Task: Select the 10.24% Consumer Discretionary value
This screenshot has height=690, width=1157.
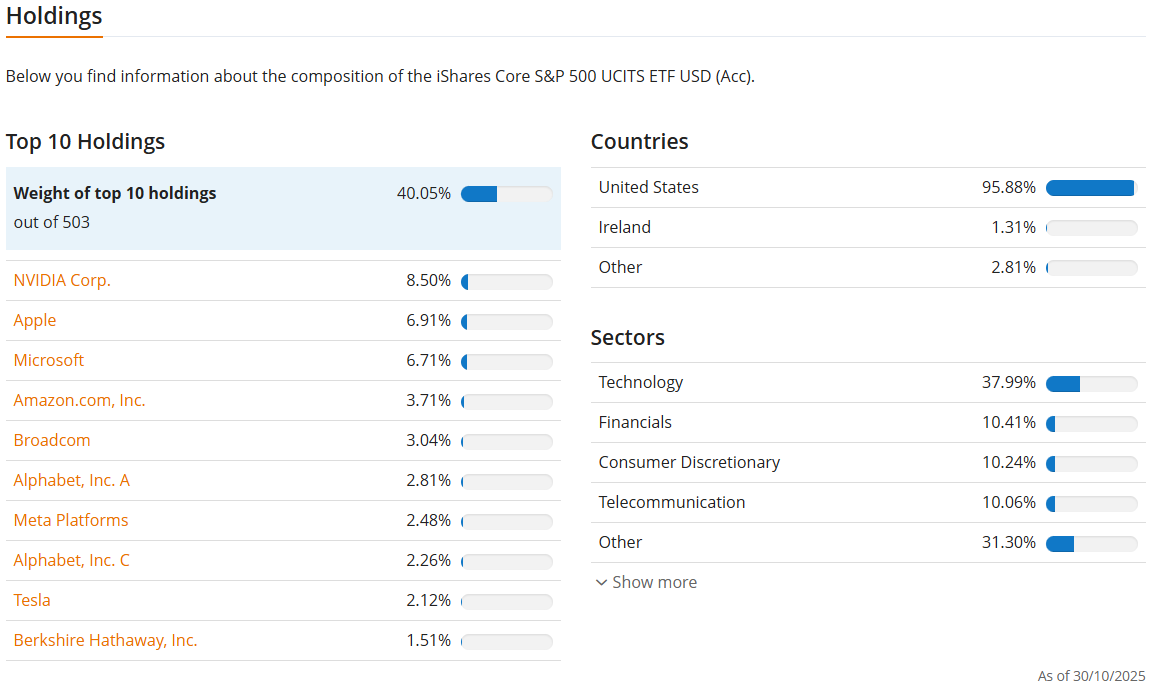Action: (x=1009, y=462)
